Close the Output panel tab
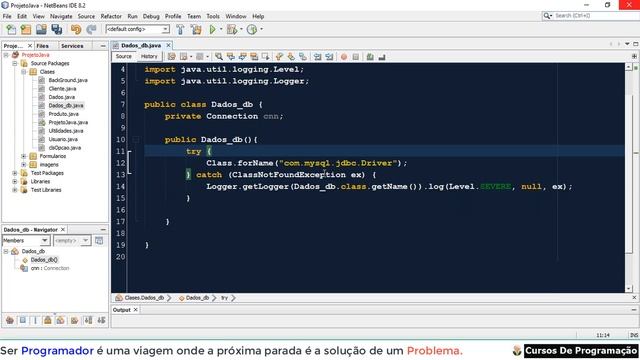 pyautogui.click(x=136, y=310)
